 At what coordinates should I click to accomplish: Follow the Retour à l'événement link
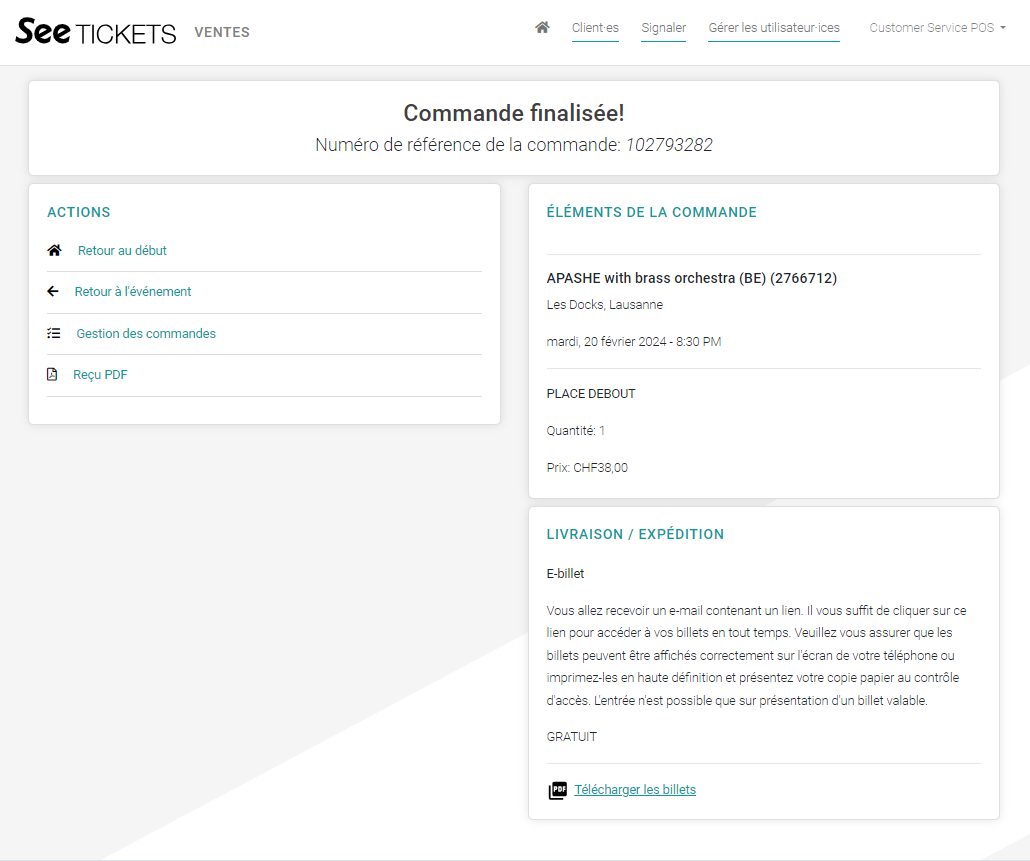point(133,292)
